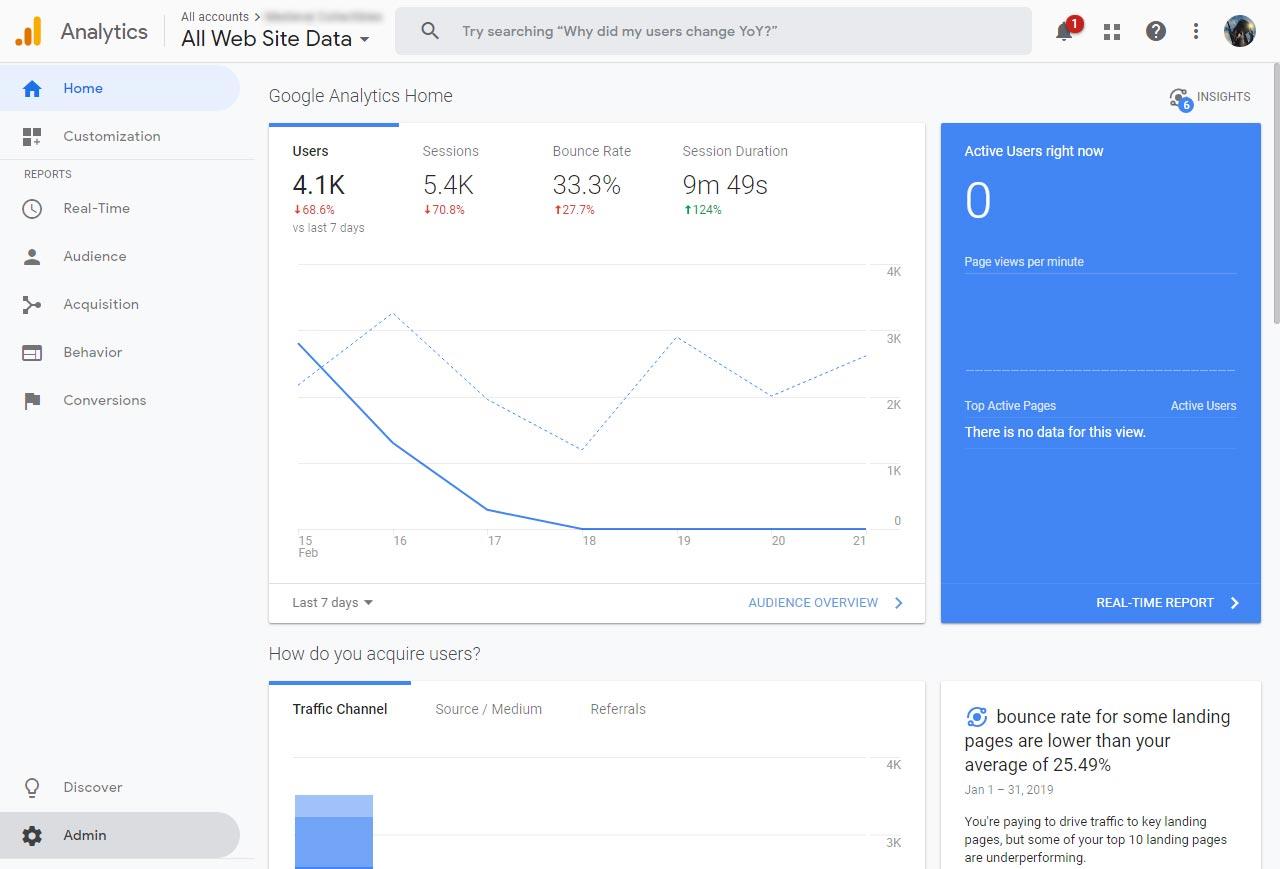Open the three-dot more options menu
1280x869 pixels.
pyautogui.click(x=1196, y=31)
